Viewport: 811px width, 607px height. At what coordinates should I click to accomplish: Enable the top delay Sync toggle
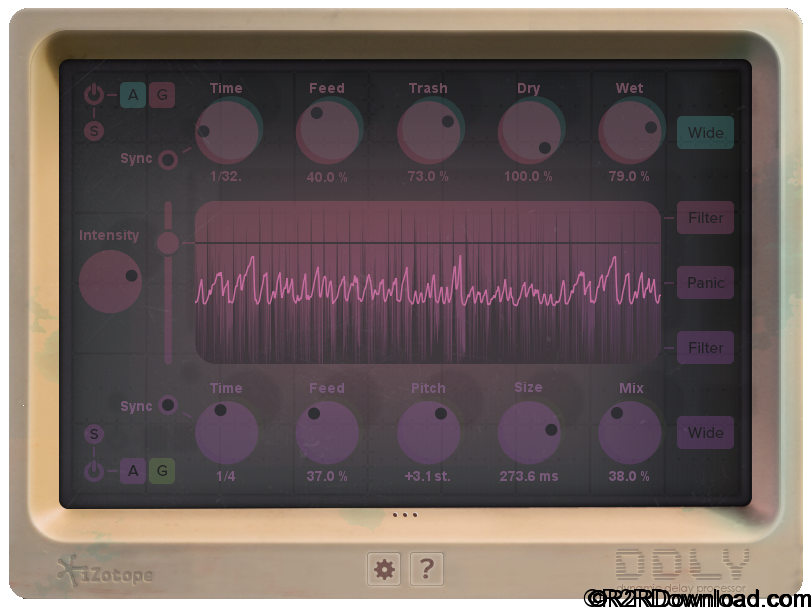[x=168, y=159]
